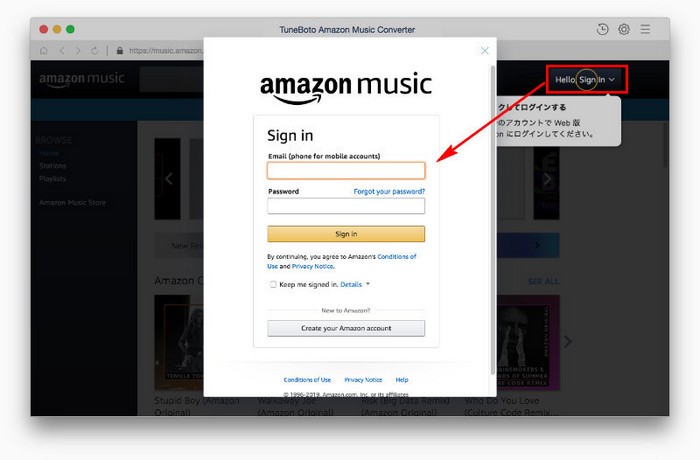
Task: Open the hamburger menu icon
Action: [x=645, y=29]
